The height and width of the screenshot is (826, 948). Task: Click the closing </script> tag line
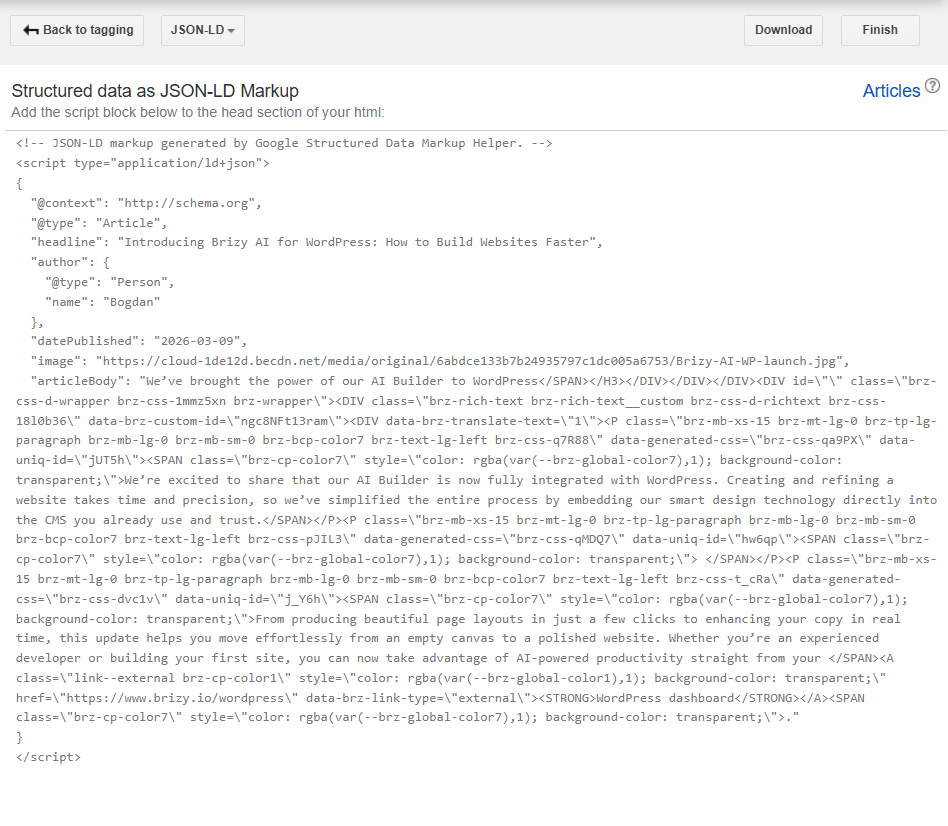pos(48,757)
